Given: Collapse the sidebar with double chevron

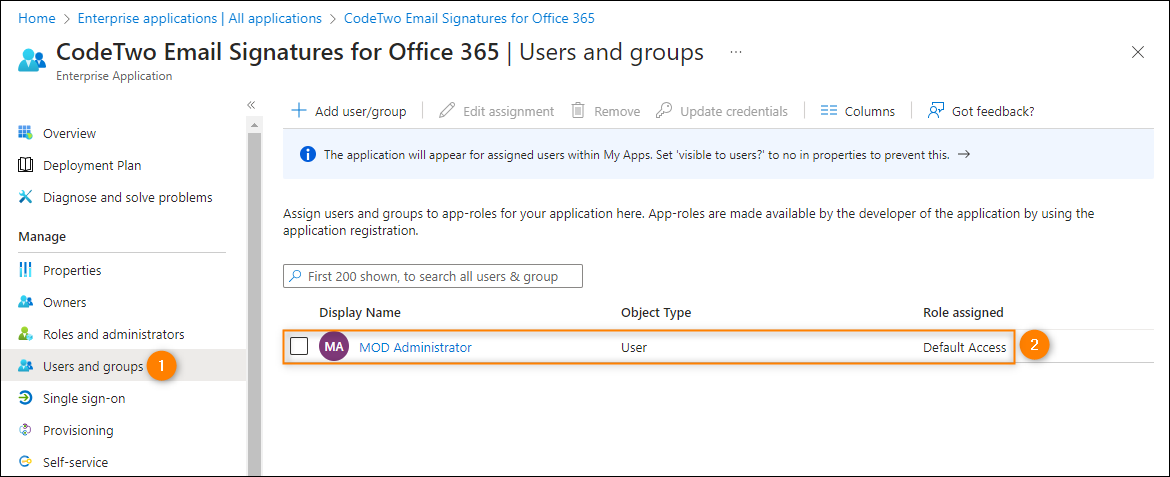Looking at the screenshot, I should point(251,105).
